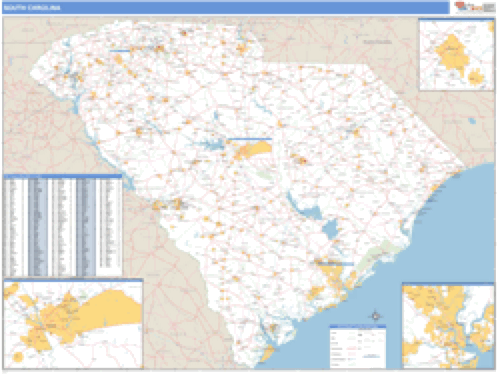Open the Greenville-area inset map thumbnail
Viewport: 500px width, 376px height.
click(457, 55)
